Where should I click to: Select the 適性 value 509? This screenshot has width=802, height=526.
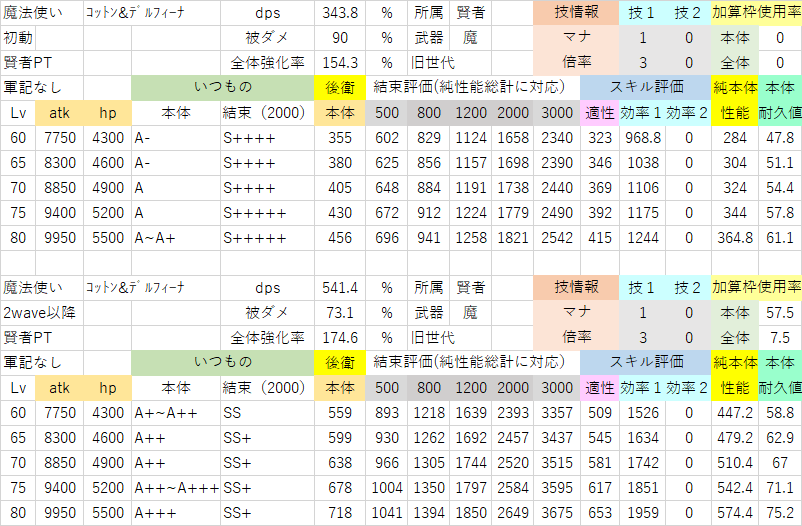599,413
